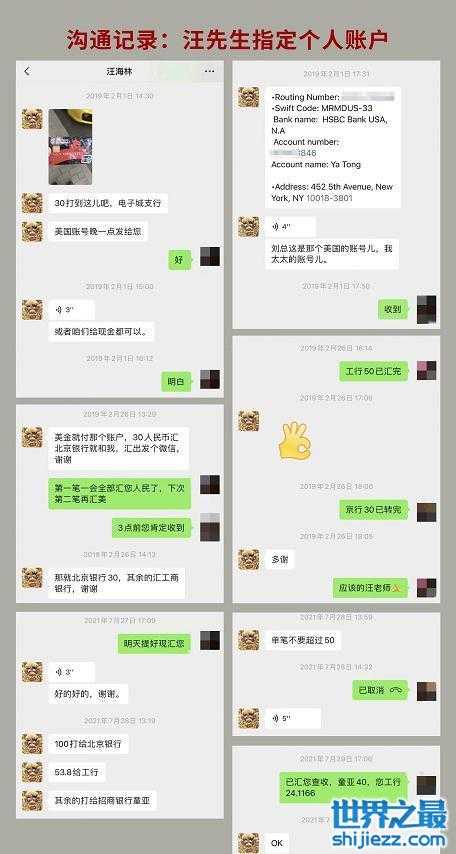Select the 单笔不要超过50 message
Image resolution: width=456 pixels, height=854 pixels.
pyautogui.click(x=303, y=640)
